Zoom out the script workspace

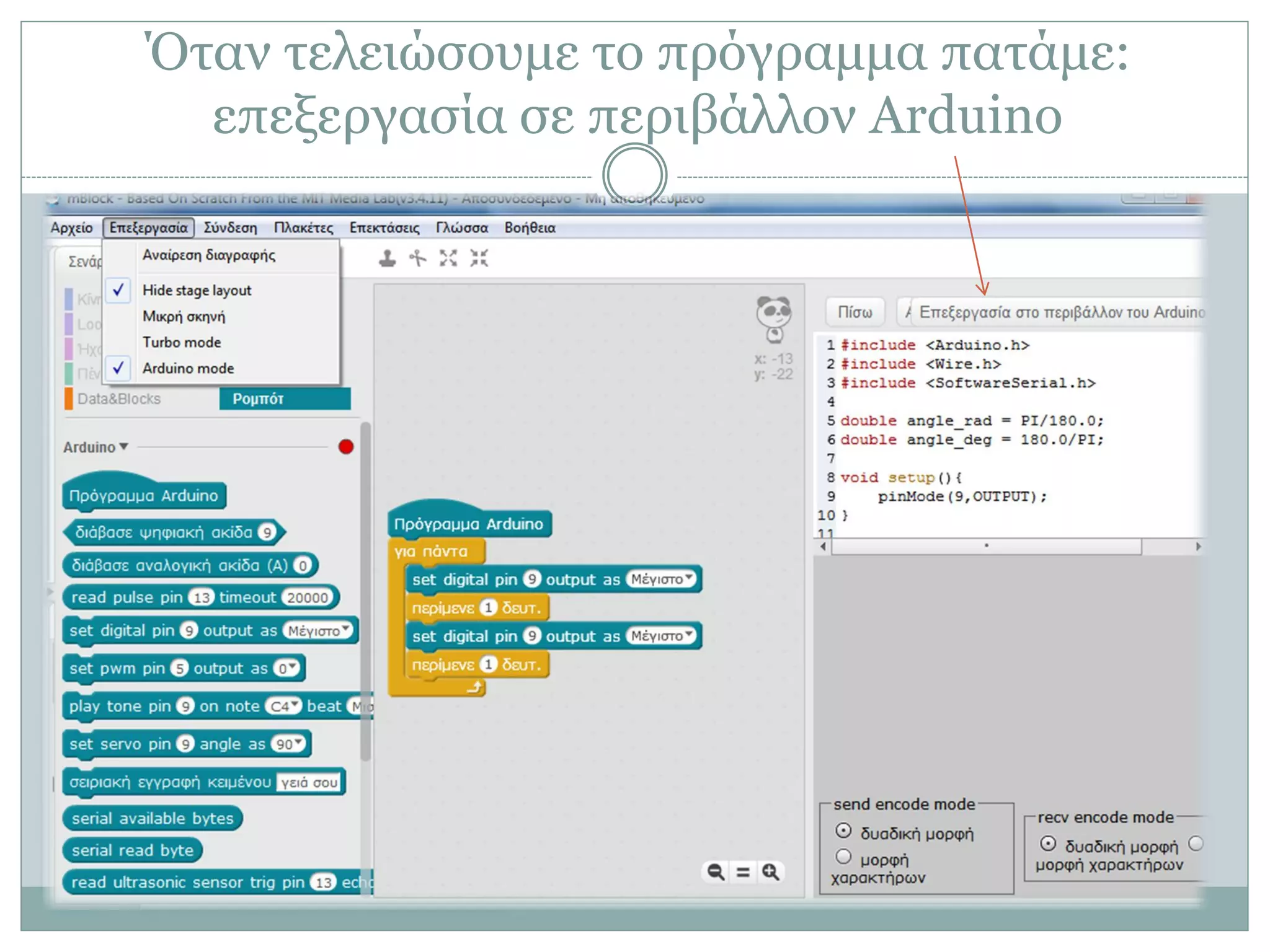click(716, 872)
